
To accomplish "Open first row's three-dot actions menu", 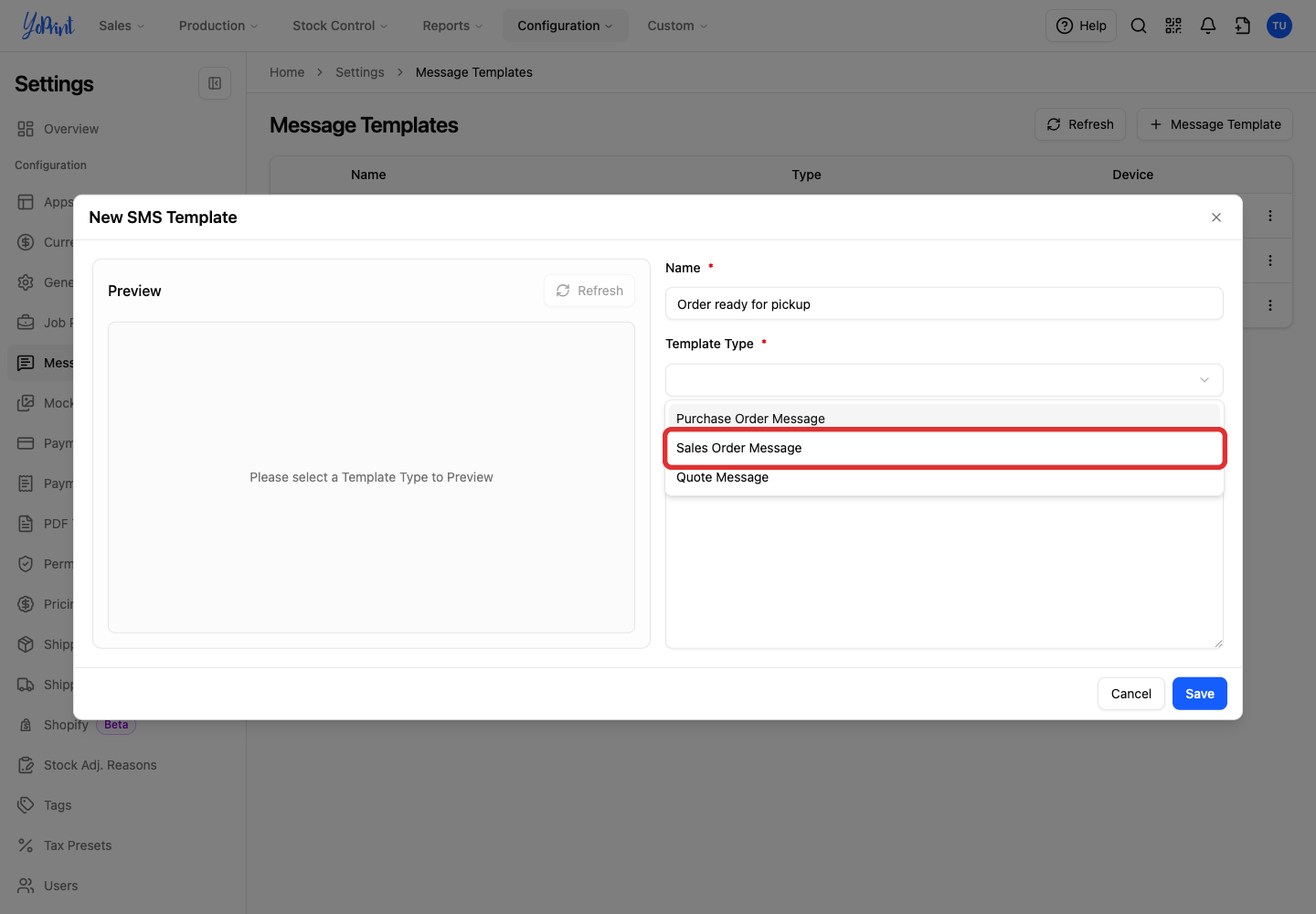I will coord(1270,216).
